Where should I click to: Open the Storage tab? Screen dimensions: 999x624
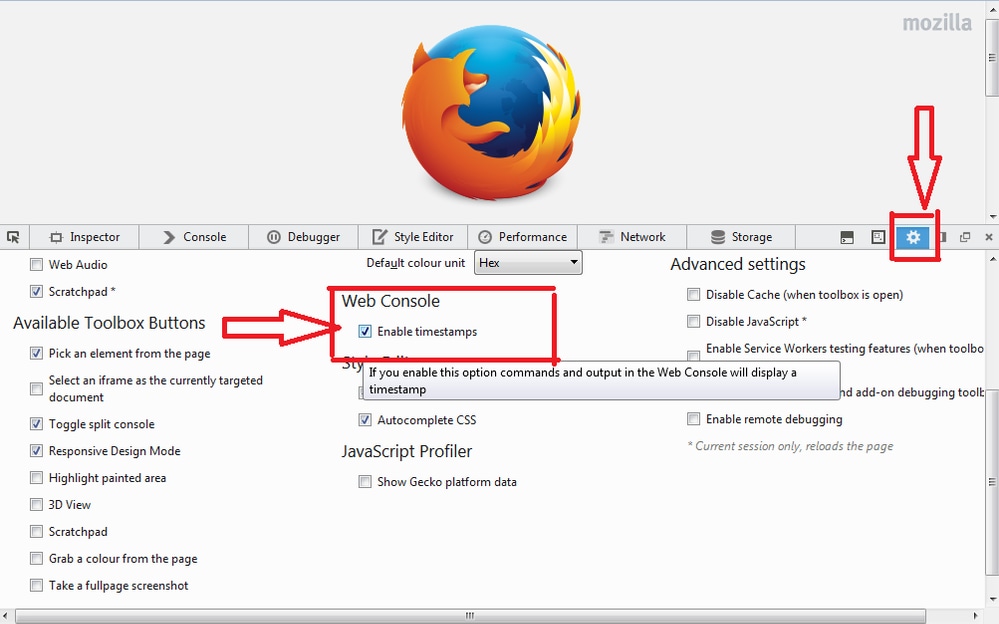(741, 237)
